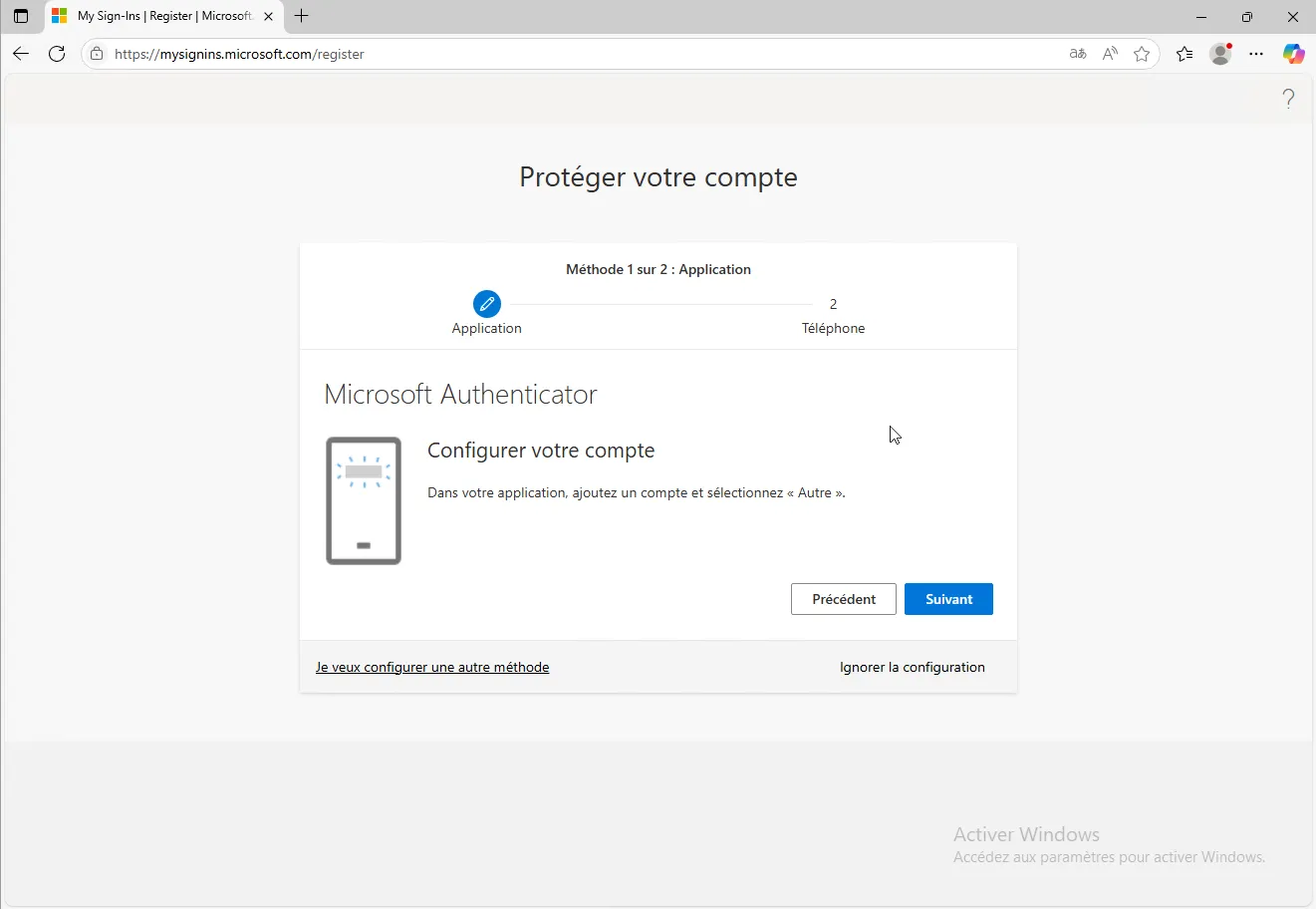Viewport: 1316px width, 909px height.
Task: Open the favorites list icon
Action: [x=1184, y=54]
